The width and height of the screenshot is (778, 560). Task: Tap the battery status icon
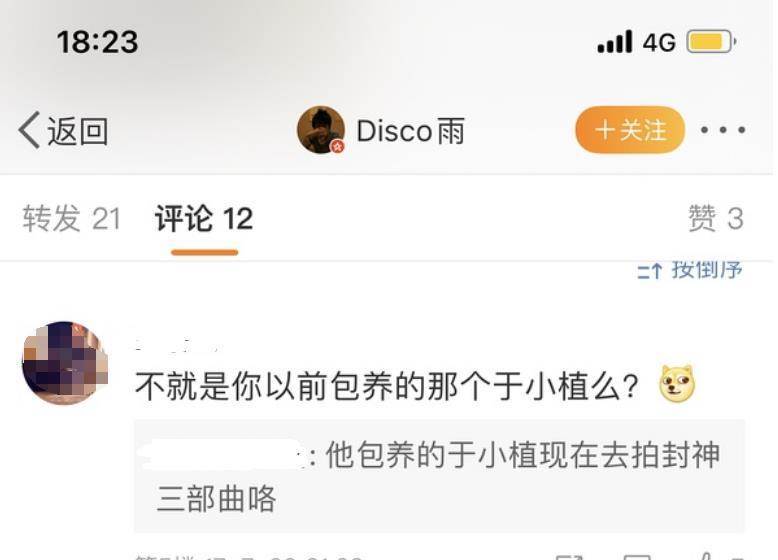pos(711,42)
